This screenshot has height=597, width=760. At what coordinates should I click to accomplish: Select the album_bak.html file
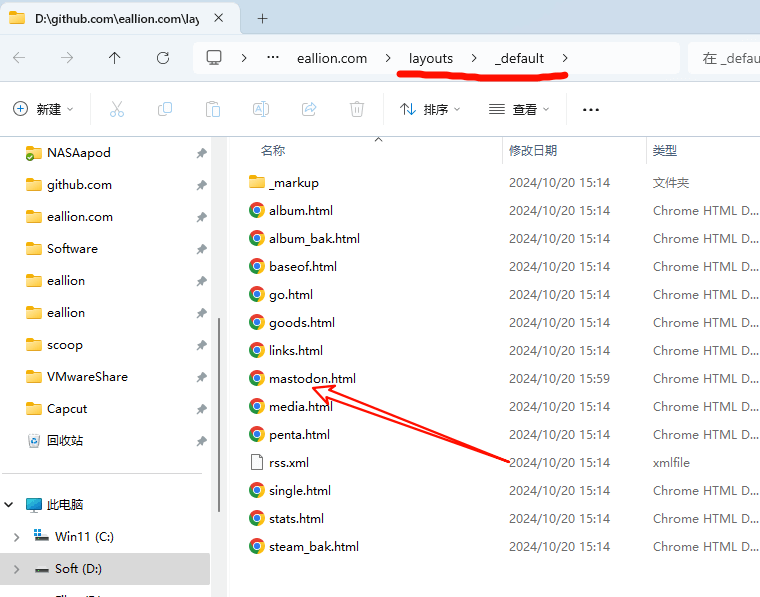(314, 238)
